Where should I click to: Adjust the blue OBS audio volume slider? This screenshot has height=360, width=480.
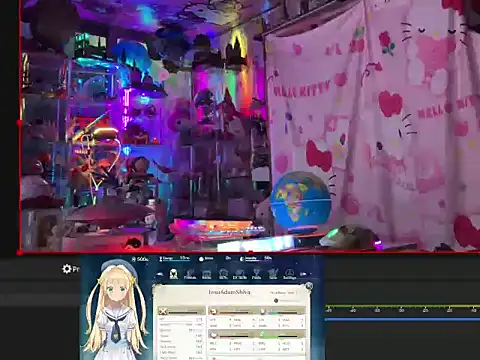point(402,319)
